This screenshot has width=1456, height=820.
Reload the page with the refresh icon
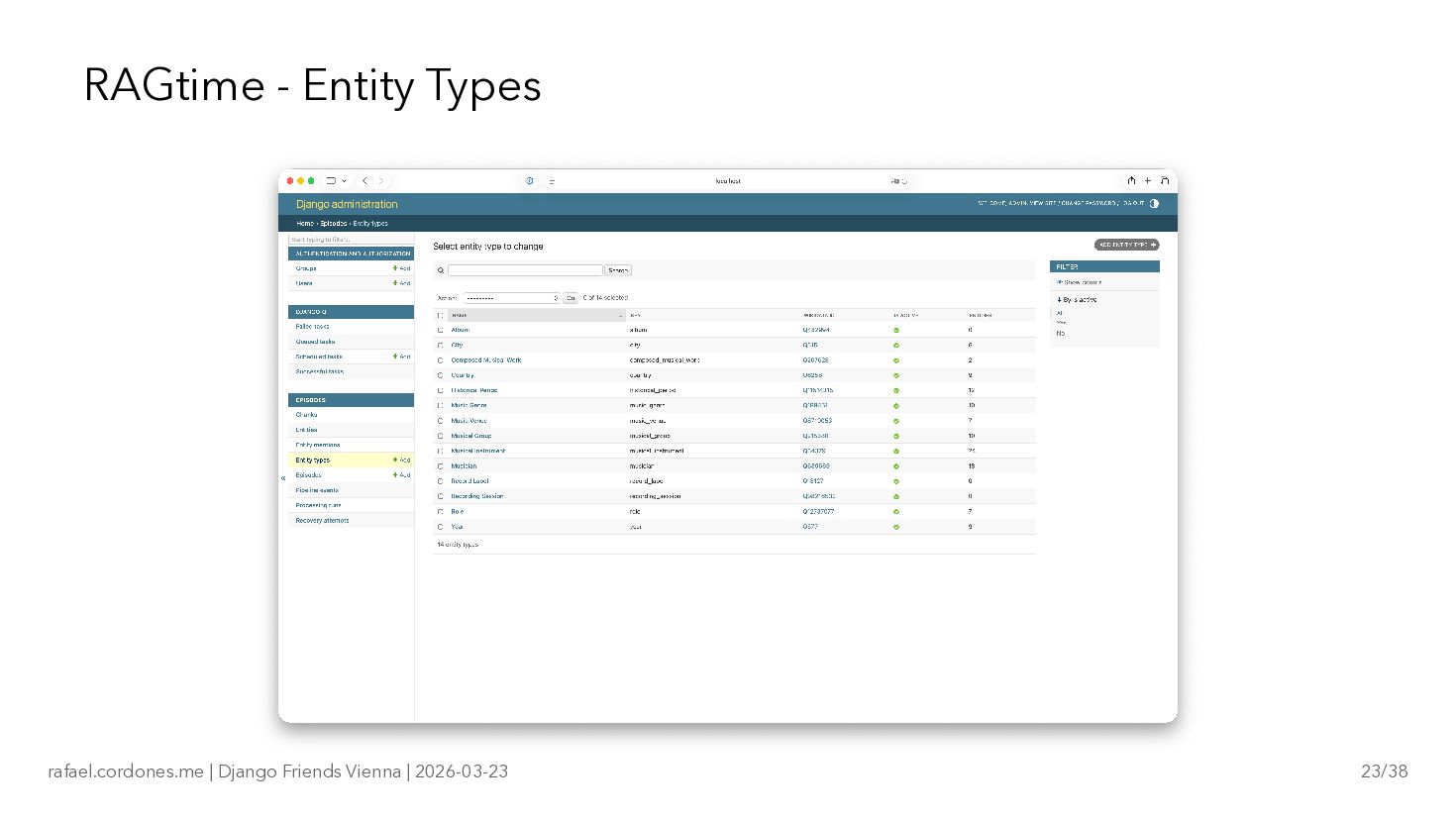[x=904, y=181]
